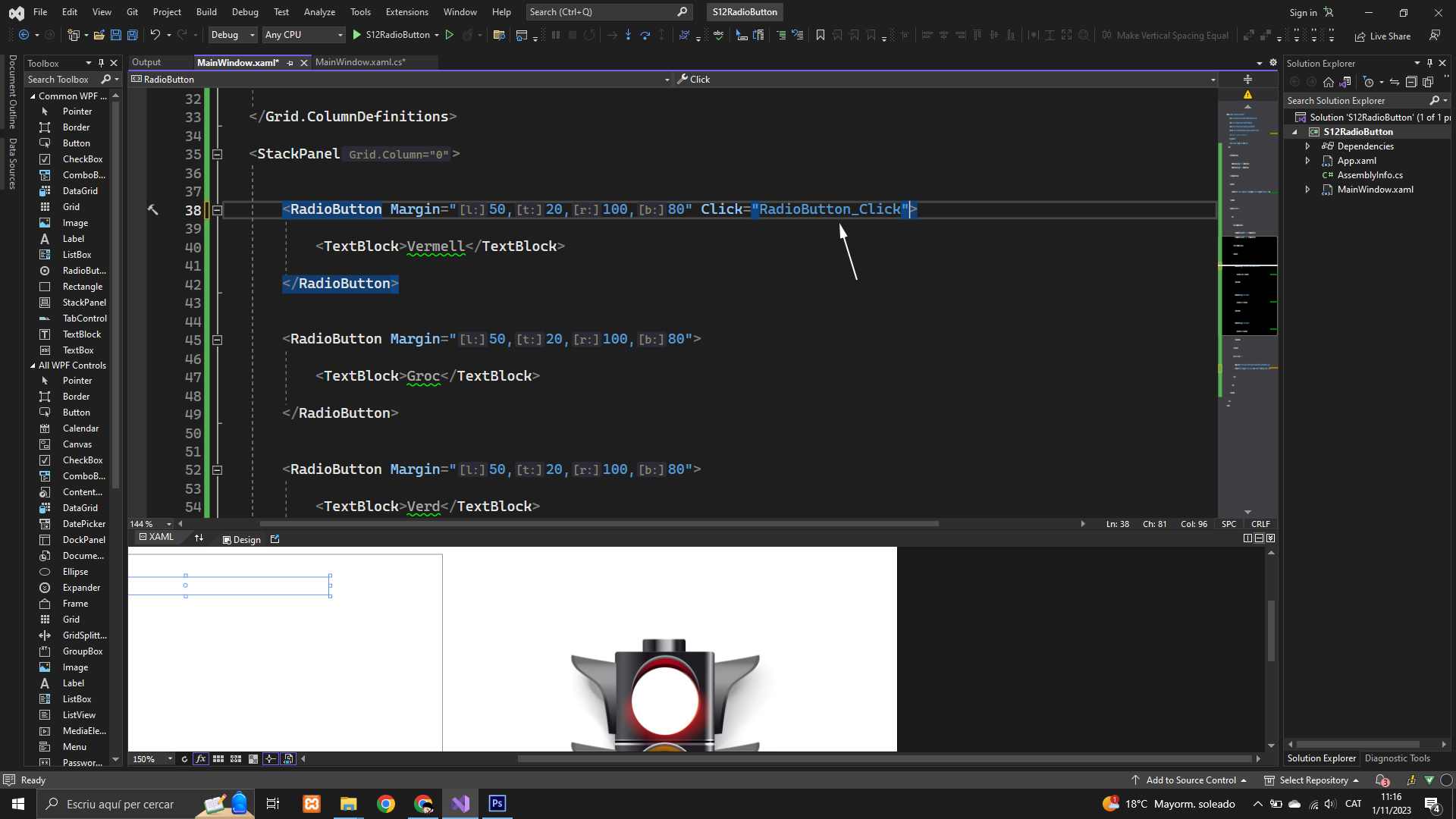The image size is (1456, 819).
Task: Pop out the Design pane icon
Action: click(x=275, y=539)
